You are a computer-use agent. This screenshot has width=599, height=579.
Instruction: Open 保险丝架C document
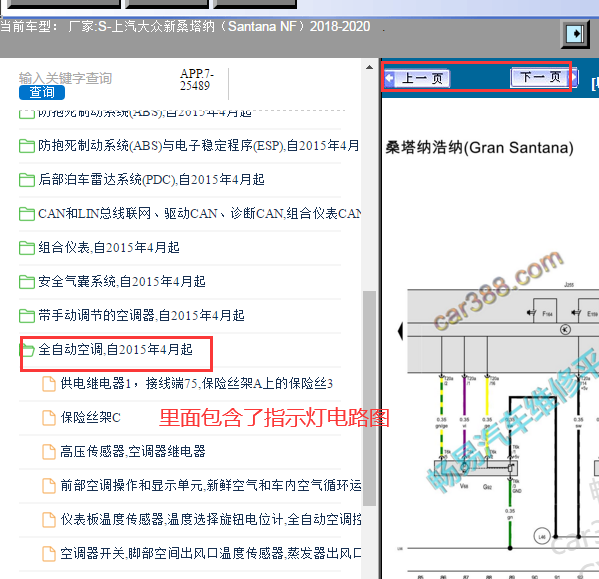coord(91,417)
